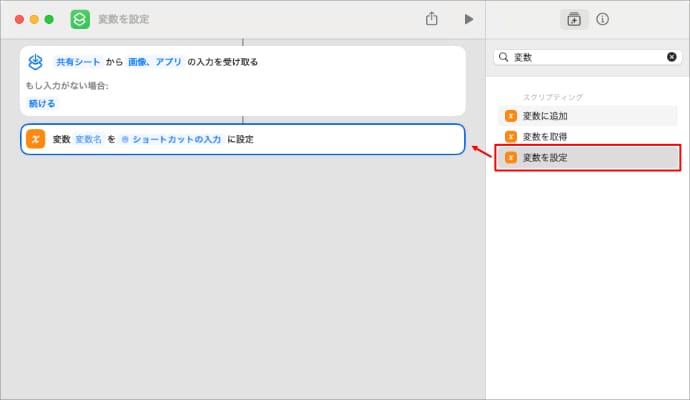Click the orange variable icon on action card
Viewport: 690px width, 400px height.
35,139
